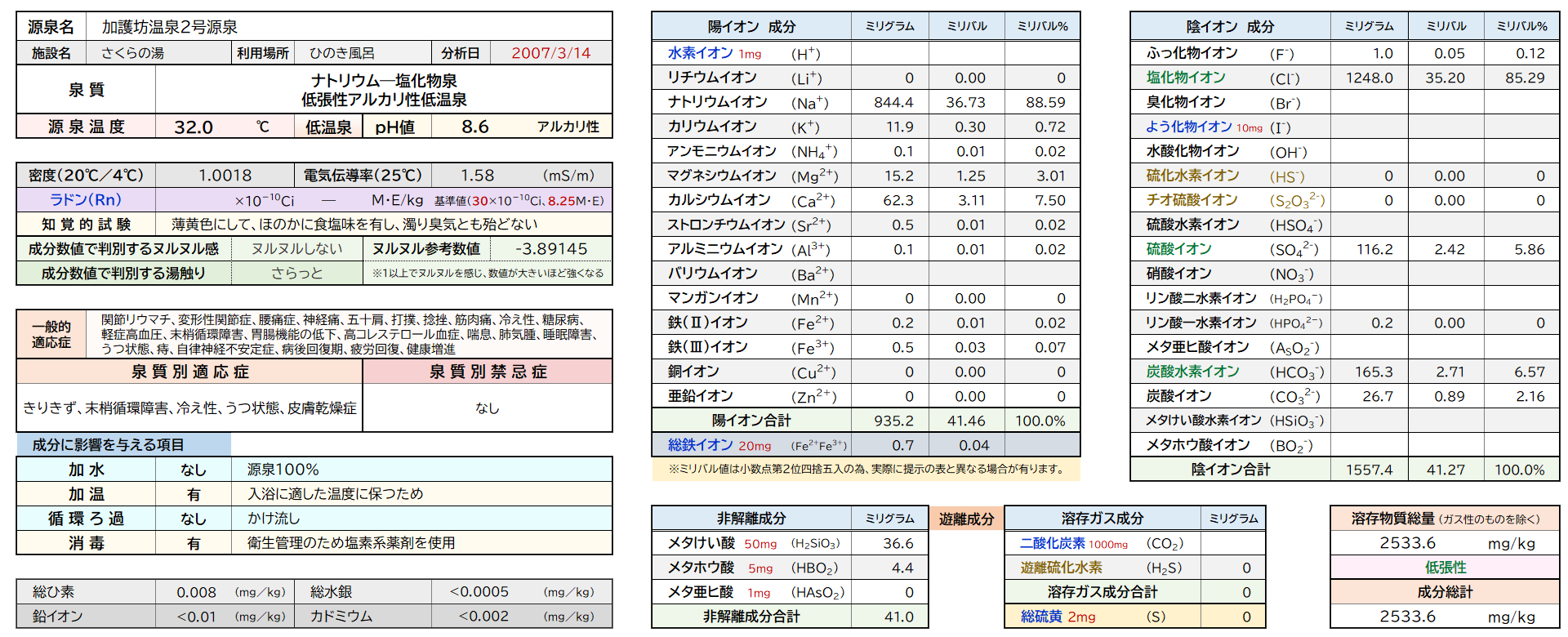1568x637 pixels.
Task: Click the blue 水素イオン label
Action: point(700,53)
